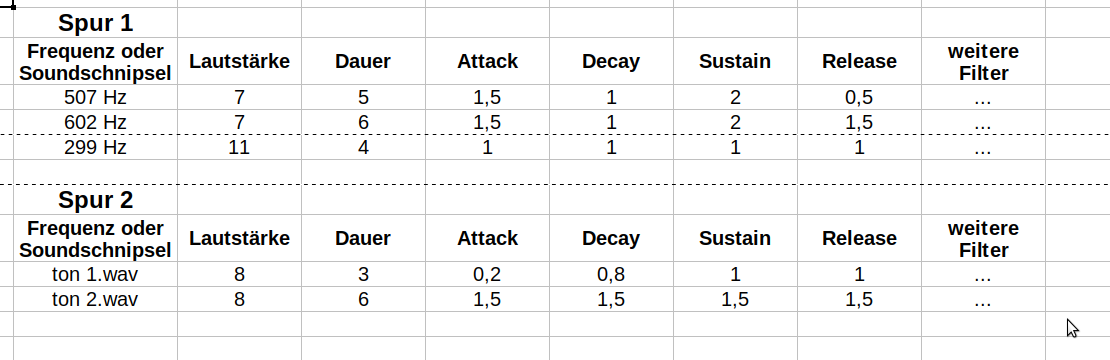Select the Dauer header in Spur 2

click(363, 238)
